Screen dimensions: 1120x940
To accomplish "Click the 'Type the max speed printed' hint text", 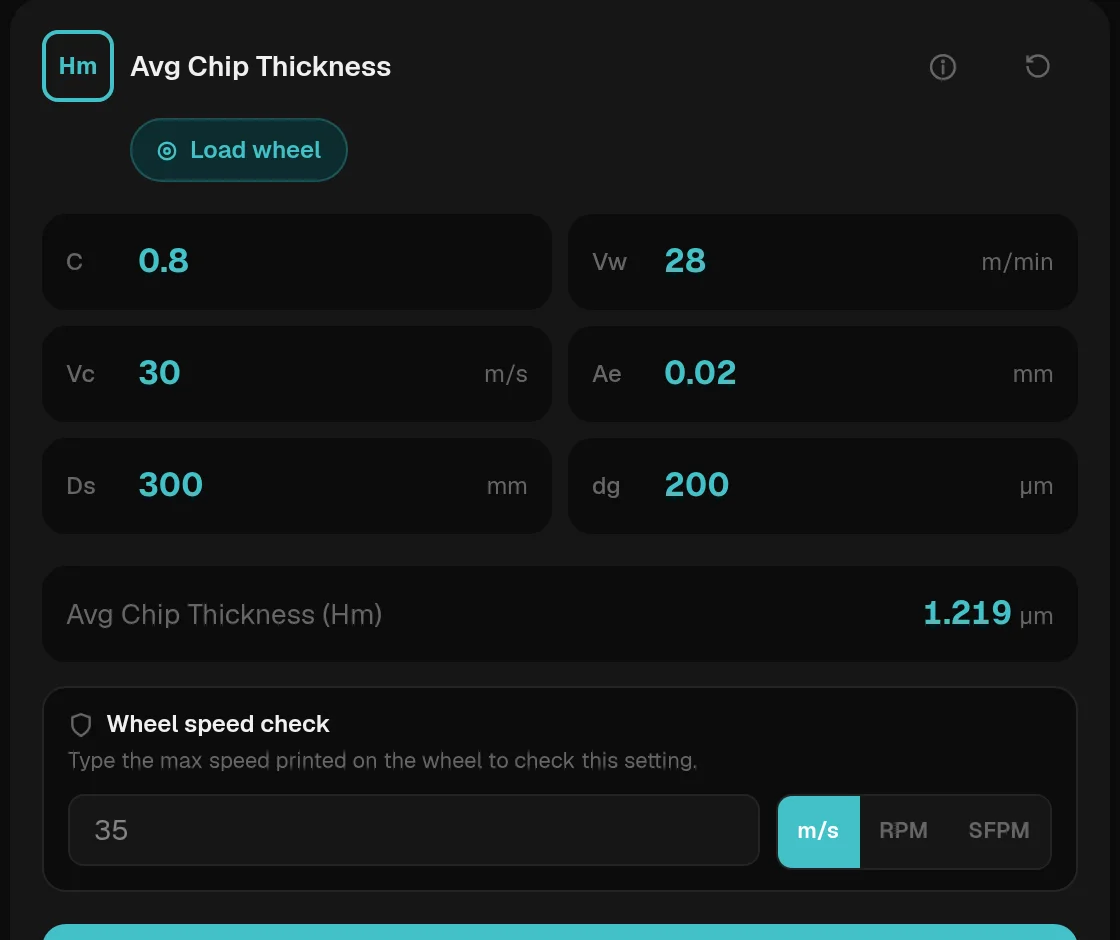I will [x=382, y=761].
